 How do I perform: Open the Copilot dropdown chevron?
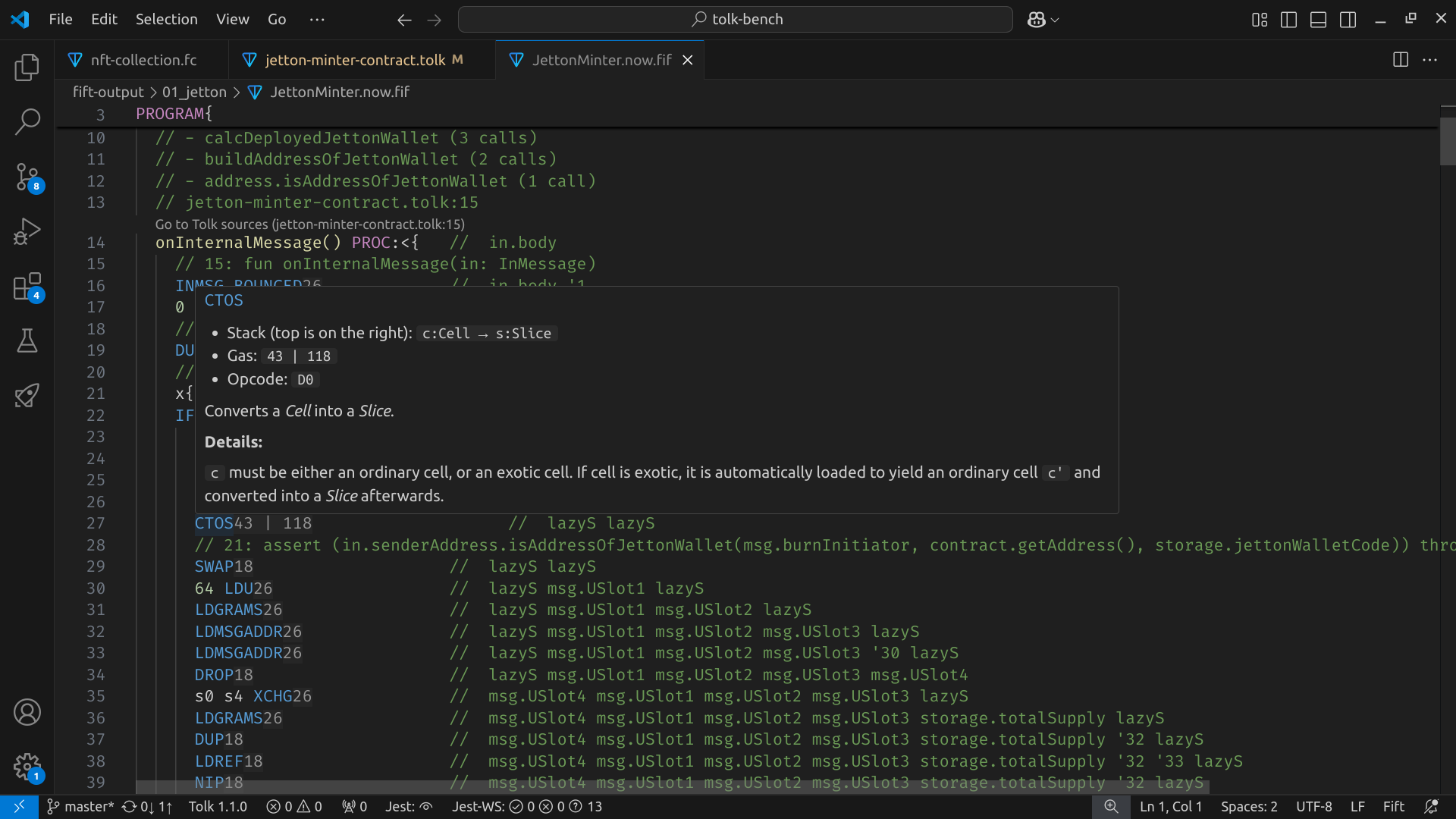point(1055,20)
